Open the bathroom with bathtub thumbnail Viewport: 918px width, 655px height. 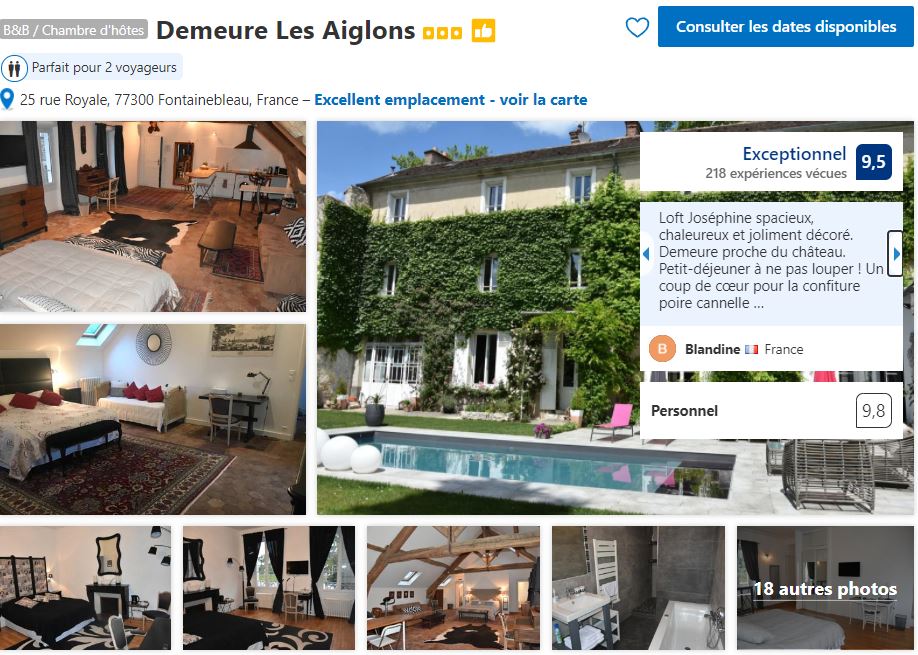coord(638,588)
